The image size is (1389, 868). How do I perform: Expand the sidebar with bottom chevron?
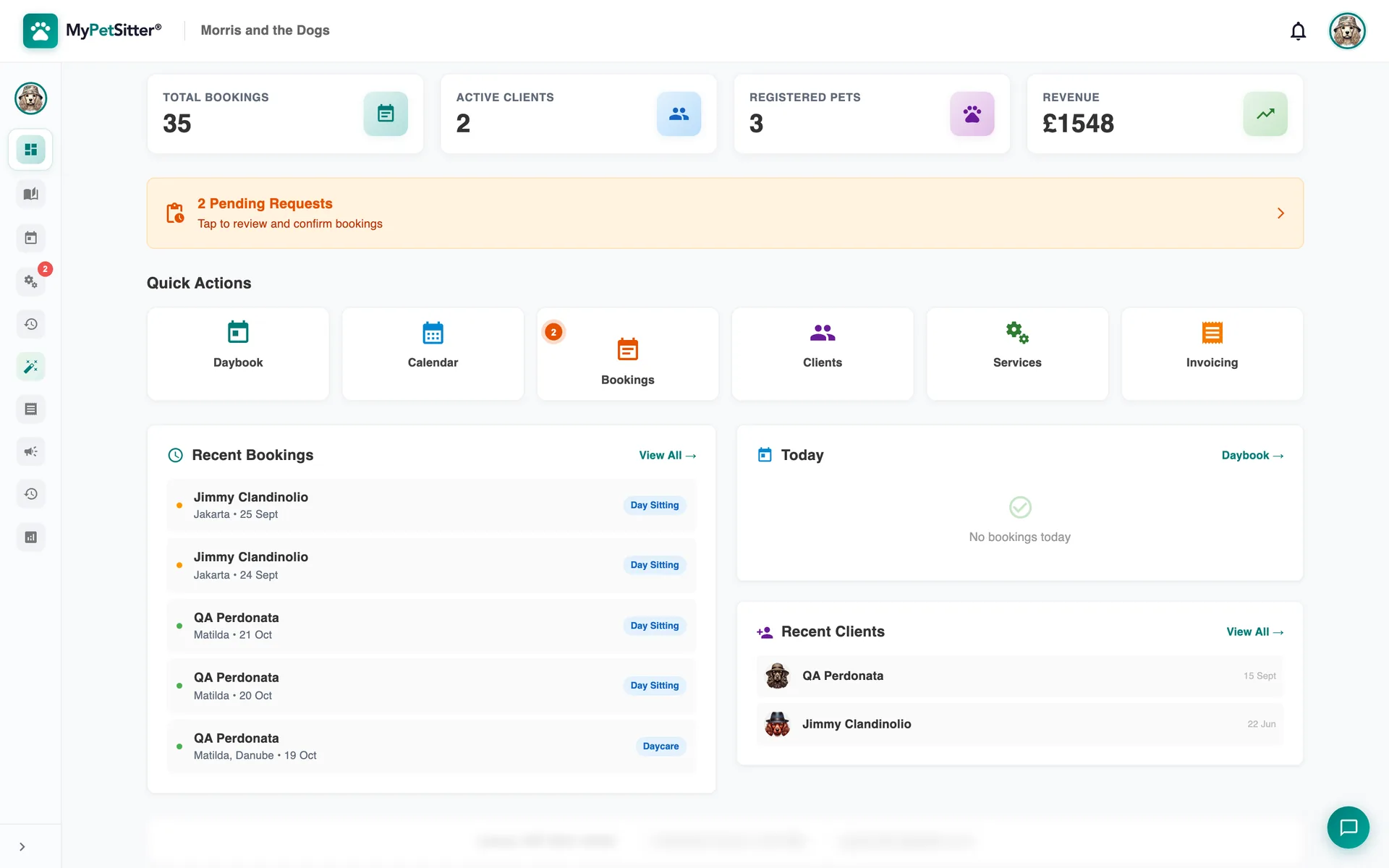click(x=22, y=847)
